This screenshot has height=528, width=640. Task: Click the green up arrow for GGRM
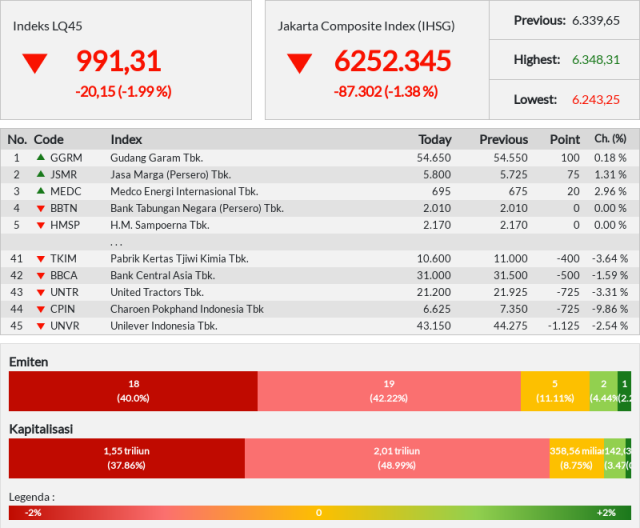point(40,157)
